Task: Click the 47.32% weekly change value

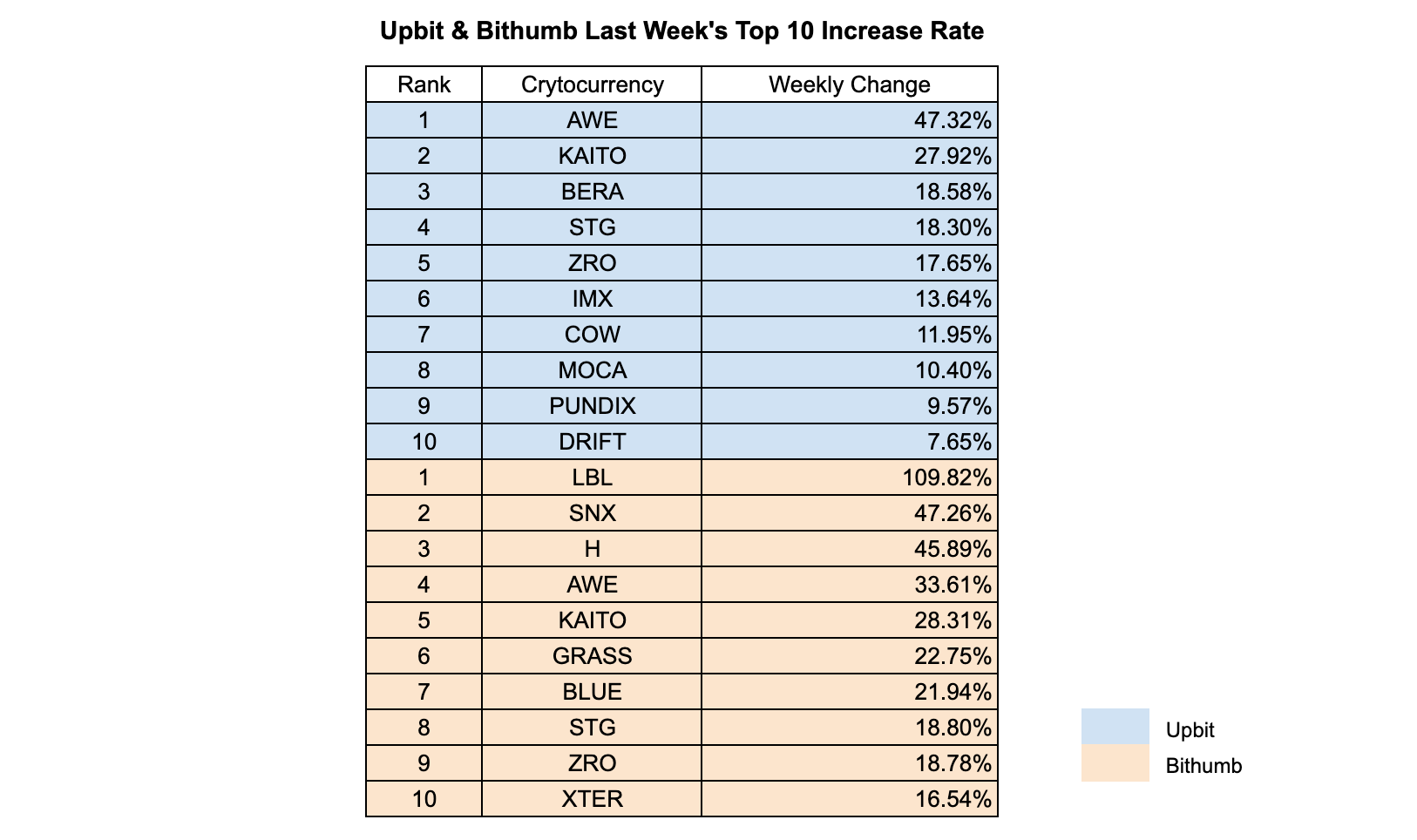Action: click(x=952, y=120)
